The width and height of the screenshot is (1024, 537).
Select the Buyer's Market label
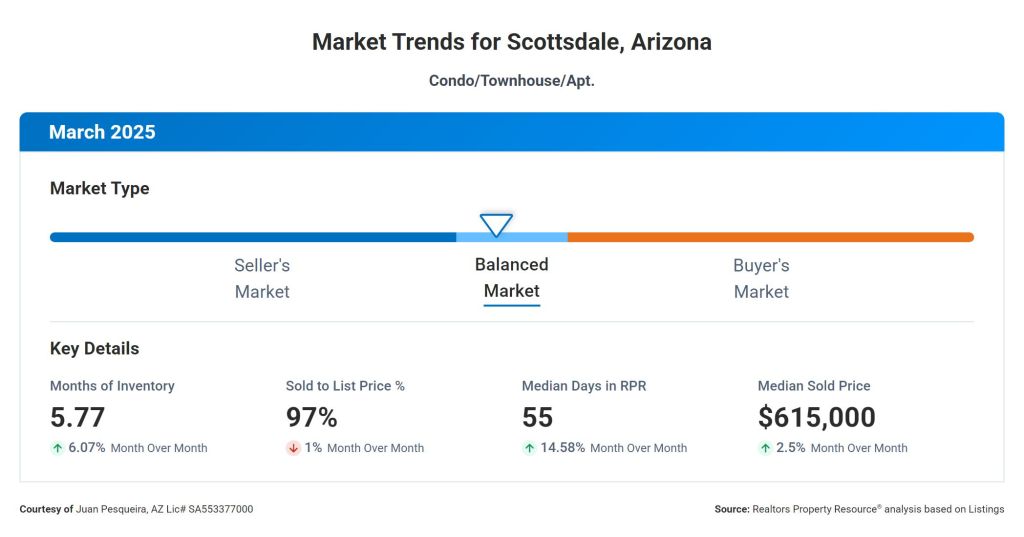click(761, 278)
